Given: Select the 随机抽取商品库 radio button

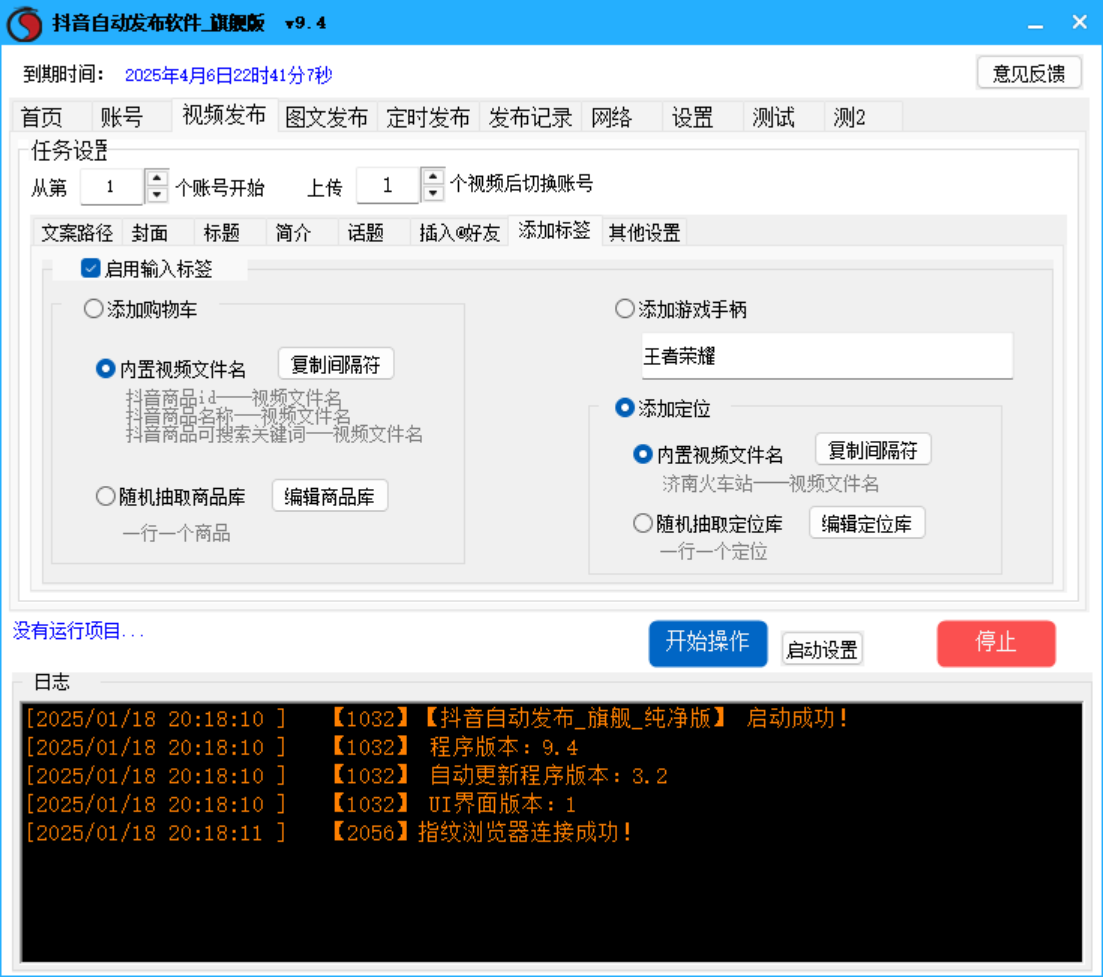Looking at the screenshot, I should [106, 497].
